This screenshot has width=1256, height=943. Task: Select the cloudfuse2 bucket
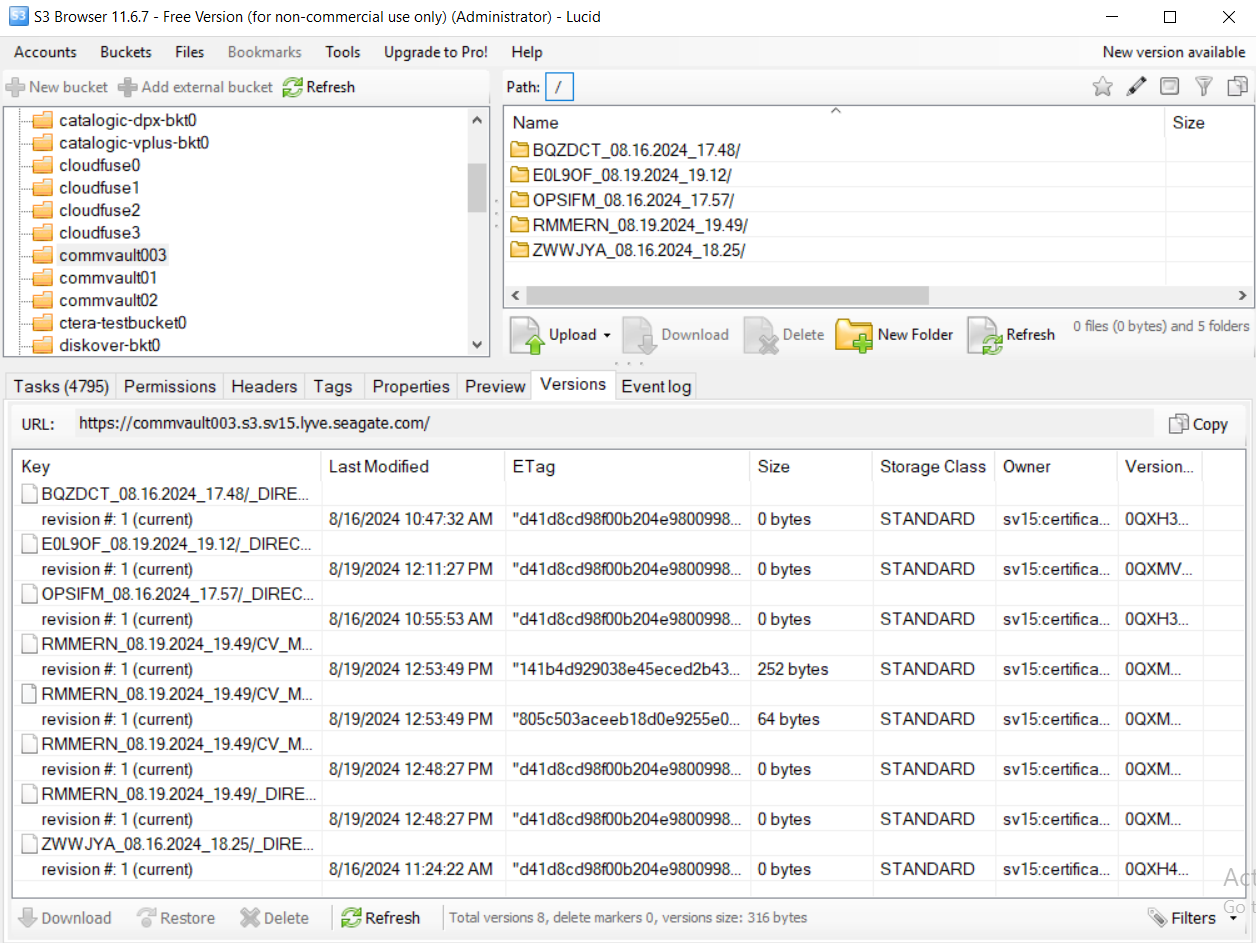tap(100, 211)
